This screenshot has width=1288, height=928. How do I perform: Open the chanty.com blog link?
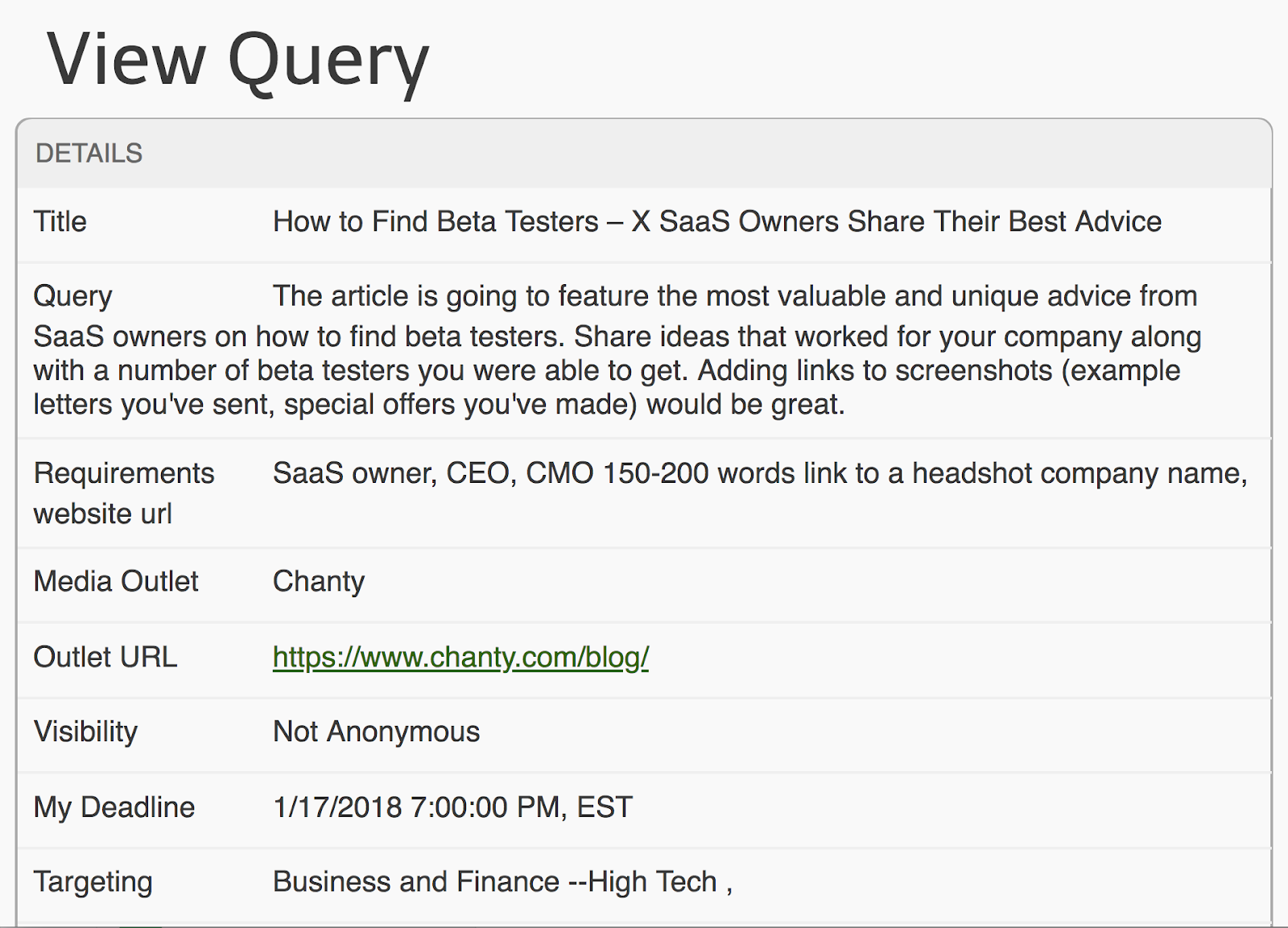coord(460,657)
